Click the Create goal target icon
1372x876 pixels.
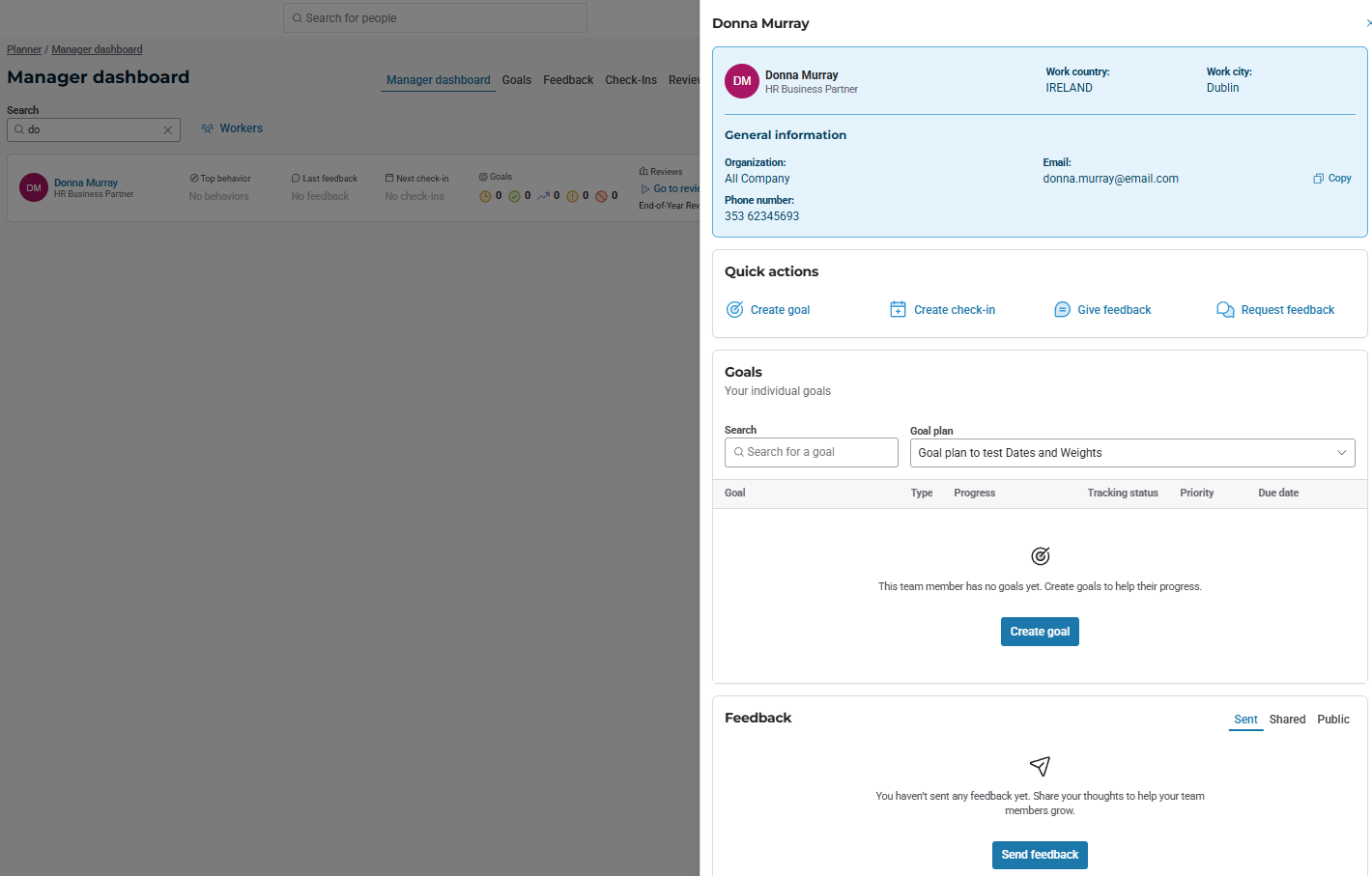click(x=734, y=310)
